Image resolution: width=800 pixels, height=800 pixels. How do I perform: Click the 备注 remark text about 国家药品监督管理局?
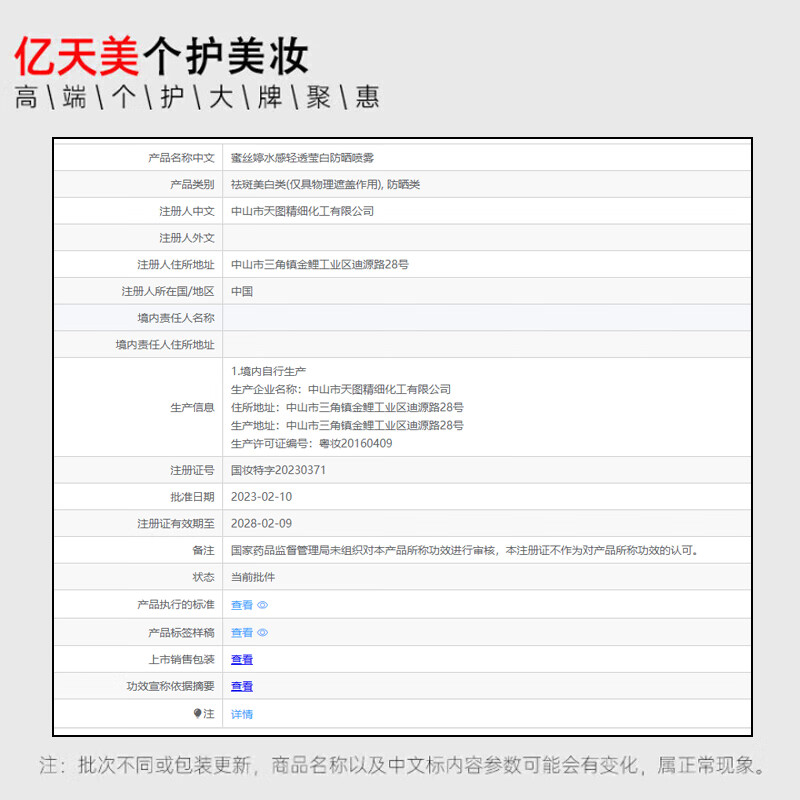464,551
